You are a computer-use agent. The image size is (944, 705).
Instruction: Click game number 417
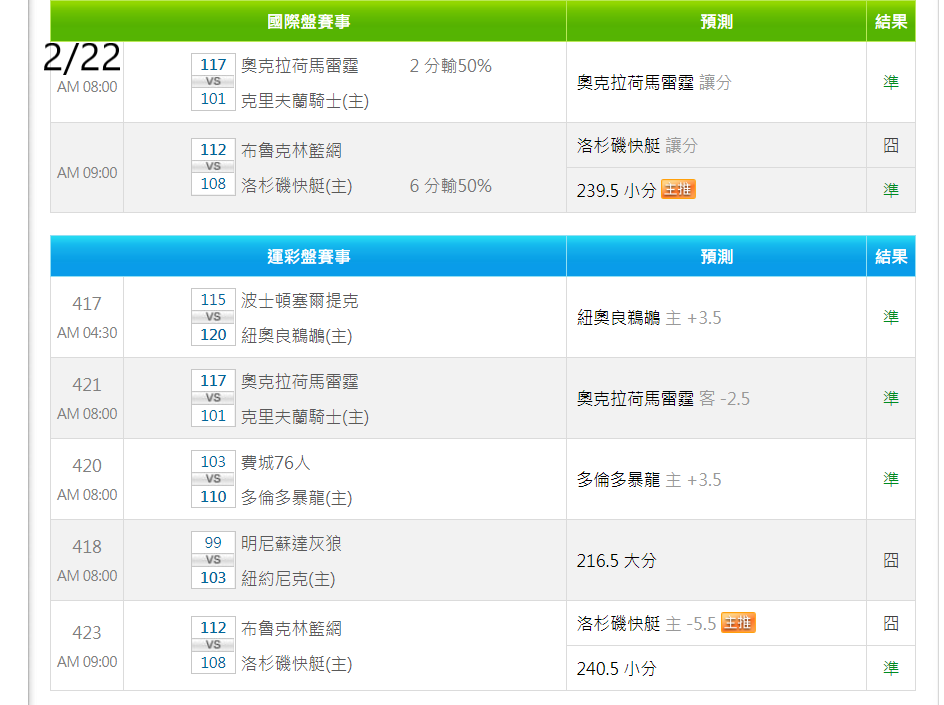coord(87,303)
